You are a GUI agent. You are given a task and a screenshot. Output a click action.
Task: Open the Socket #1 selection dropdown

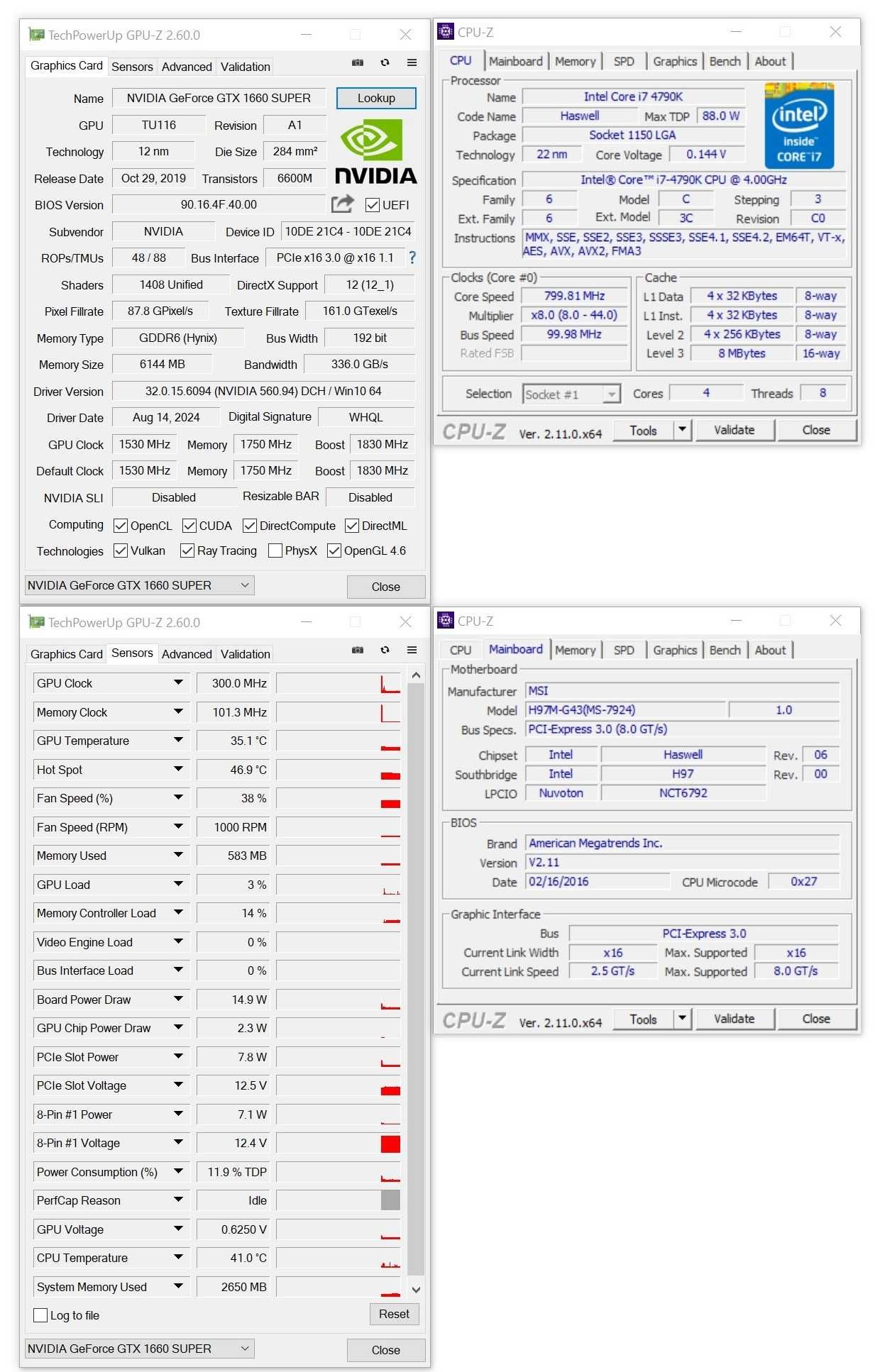click(x=572, y=394)
